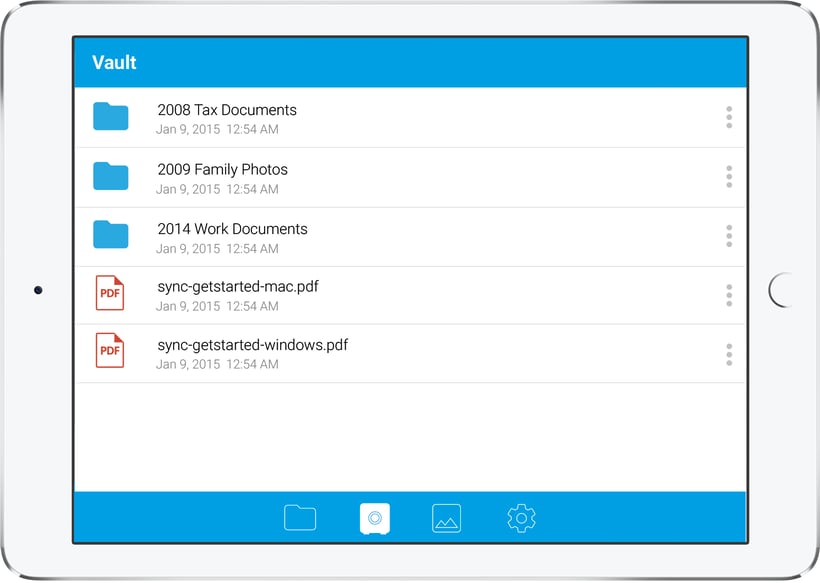Open the overflow menu for 2008 Tax Documents
The height and width of the screenshot is (583, 820).
[x=729, y=117]
